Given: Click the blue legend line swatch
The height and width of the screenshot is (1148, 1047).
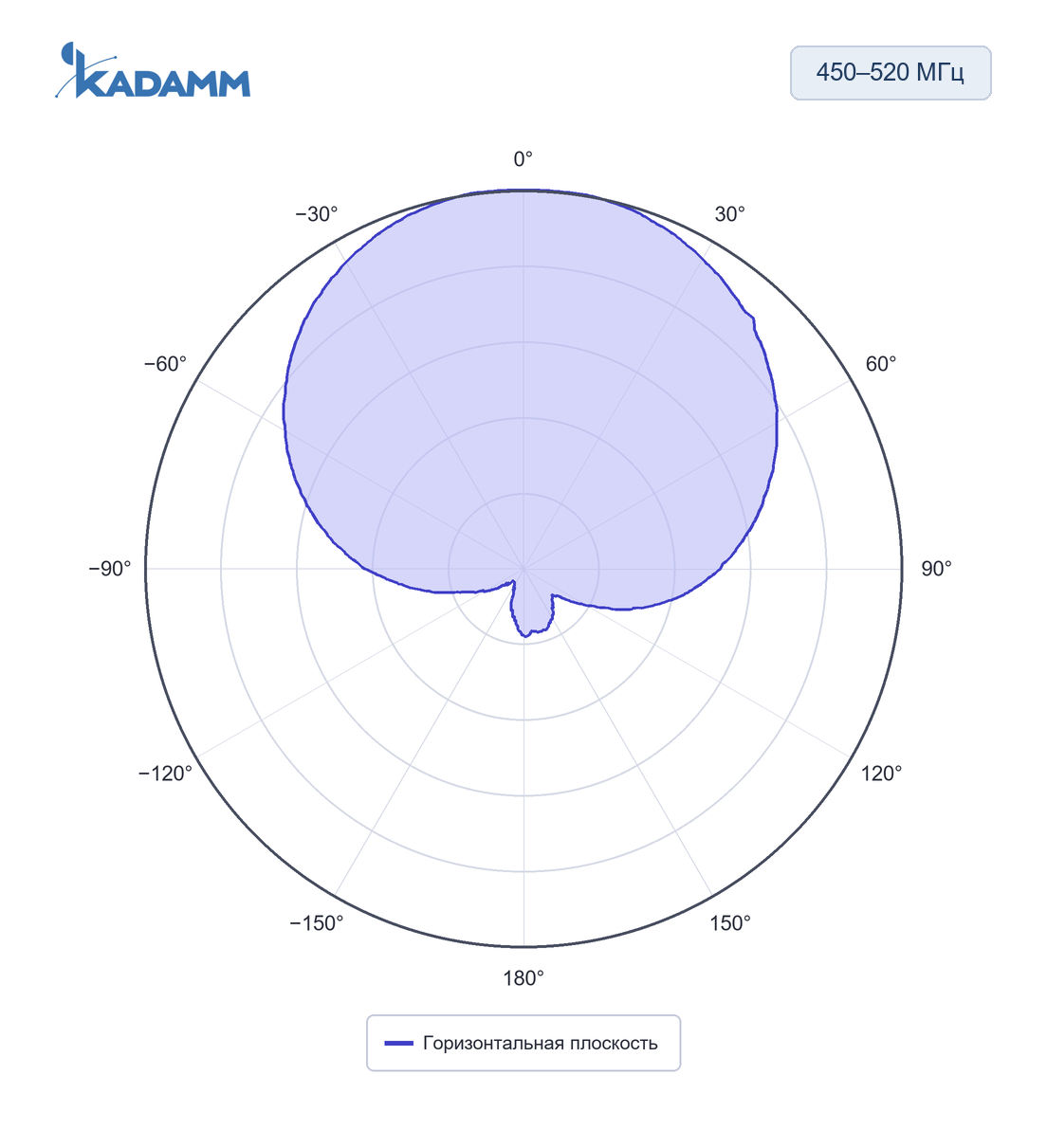Looking at the screenshot, I should click(x=399, y=1044).
